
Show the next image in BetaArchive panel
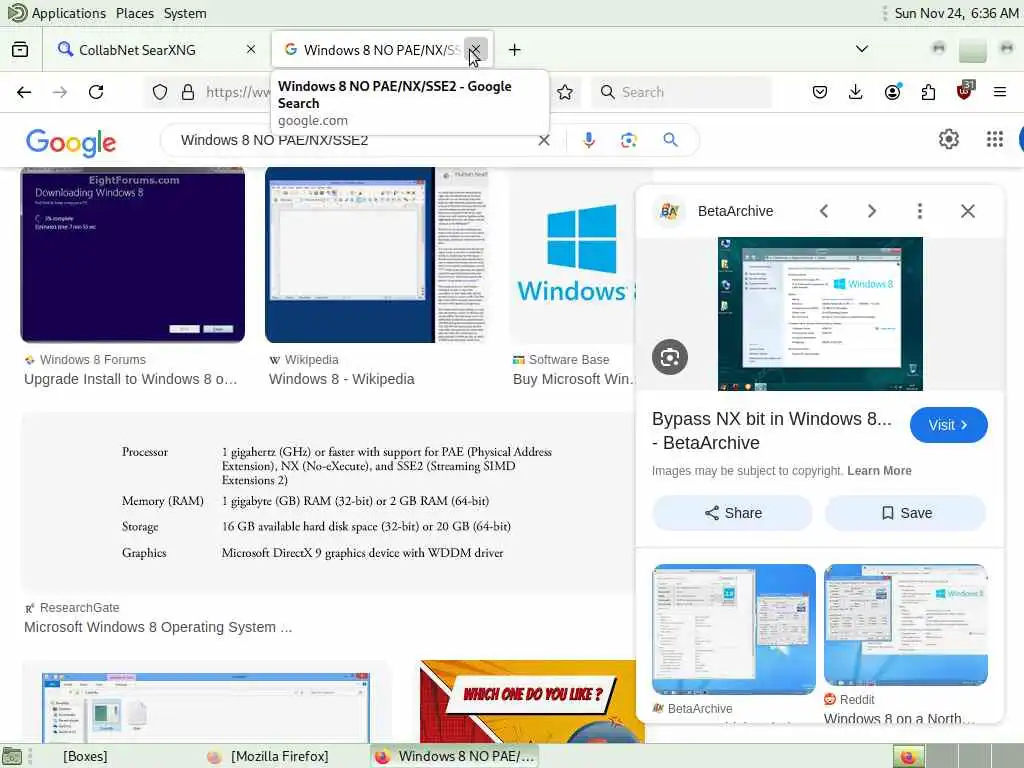click(x=871, y=211)
